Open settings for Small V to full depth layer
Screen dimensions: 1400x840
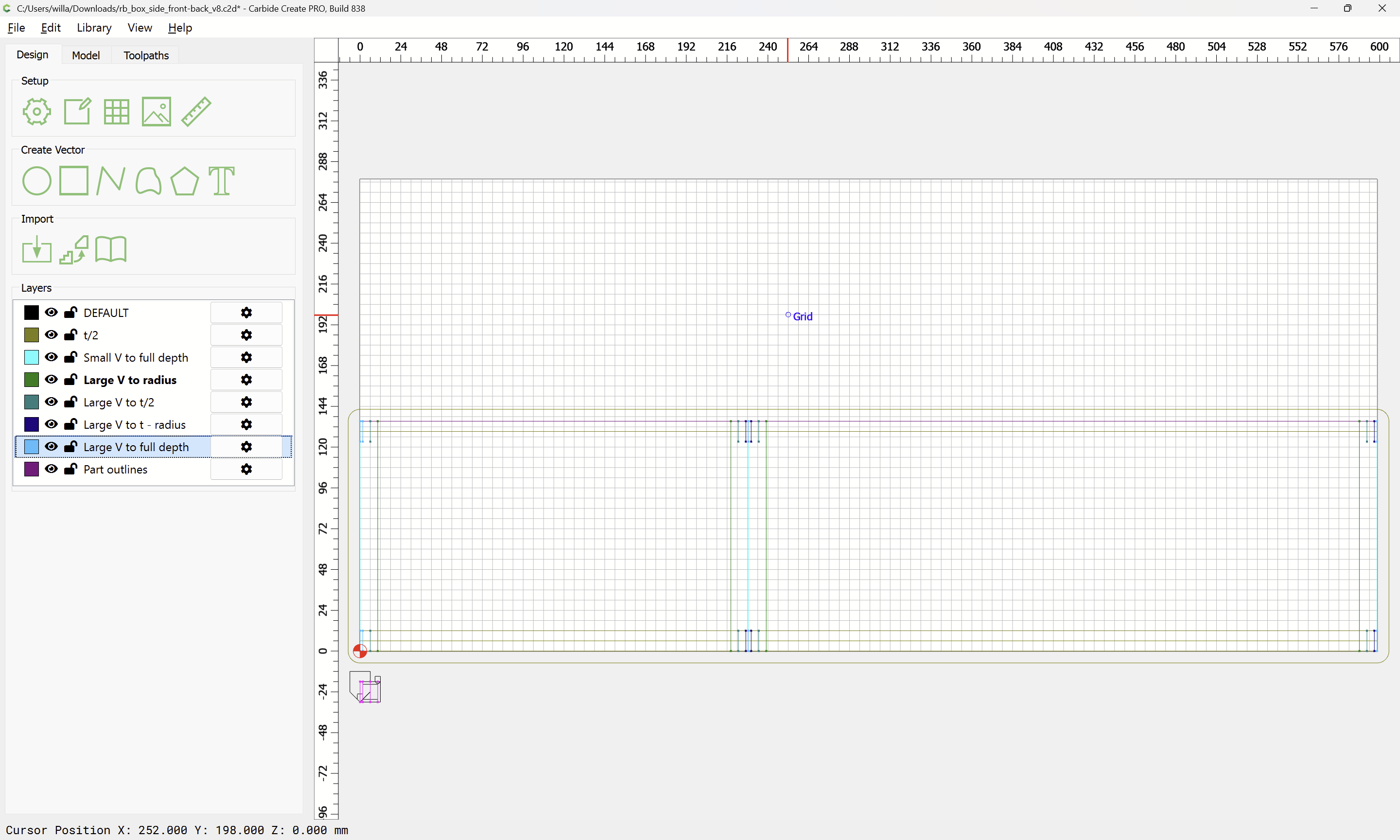click(246, 357)
